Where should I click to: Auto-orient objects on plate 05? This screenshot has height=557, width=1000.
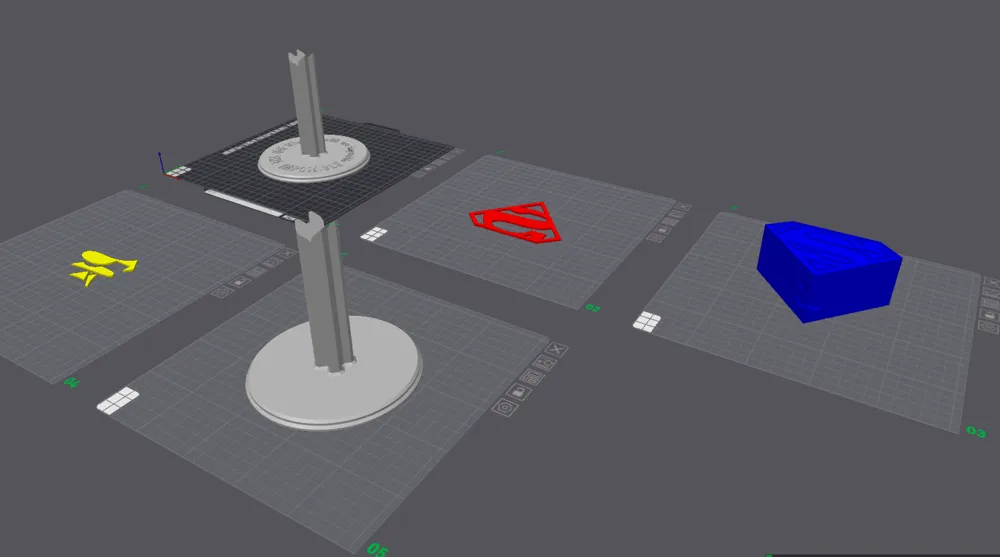pos(545,363)
